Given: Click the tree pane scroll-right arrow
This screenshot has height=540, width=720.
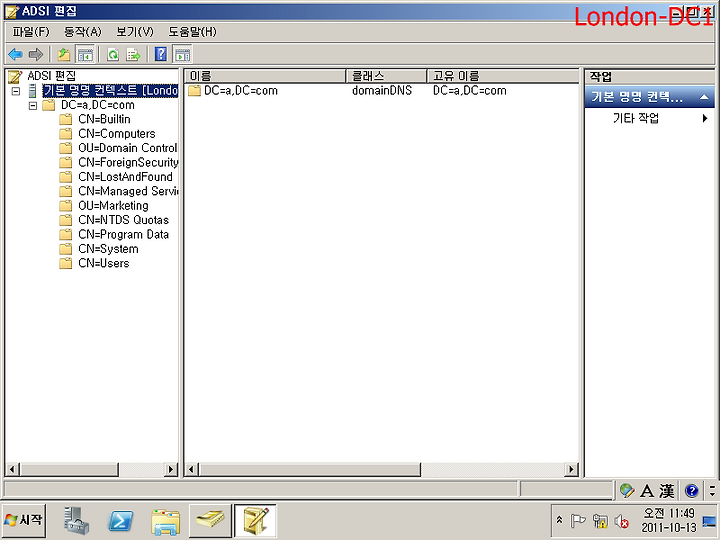Looking at the screenshot, I should point(171,469).
